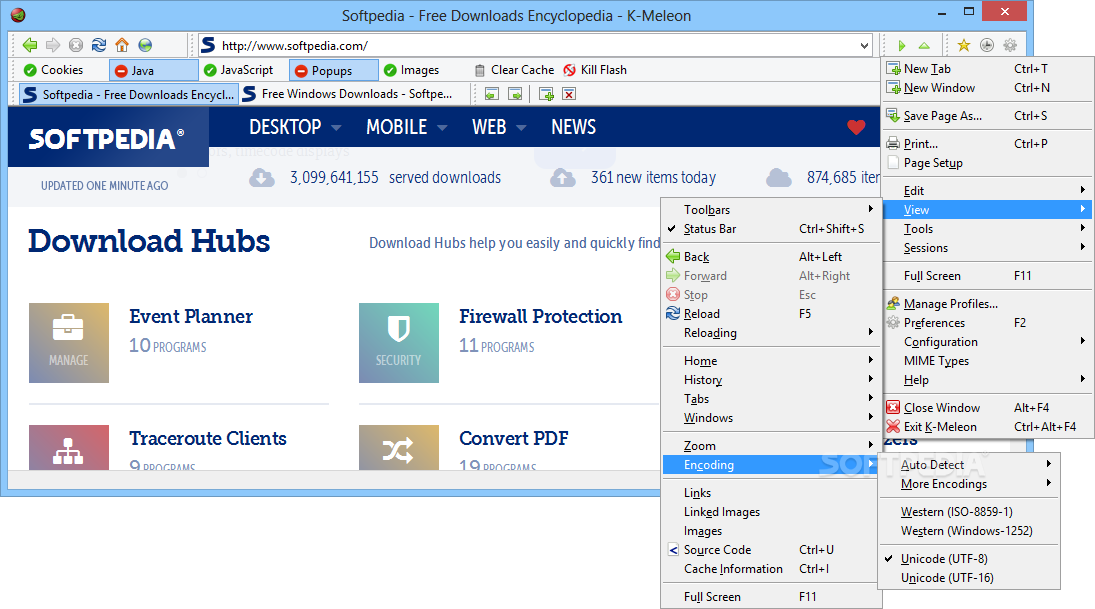
Task: Open the Home page toolbar icon
Action: (x=122, y=45)
